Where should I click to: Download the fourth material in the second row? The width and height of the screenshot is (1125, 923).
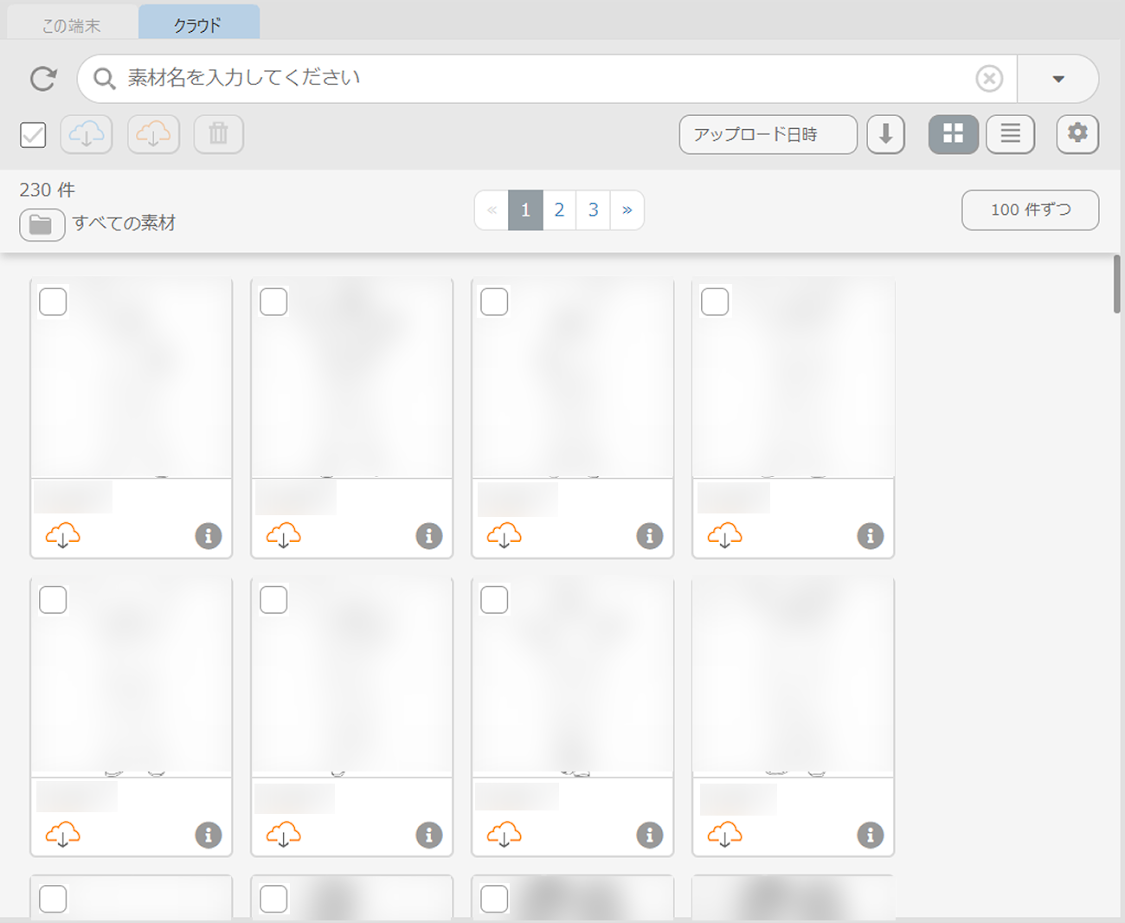[725, 835]
